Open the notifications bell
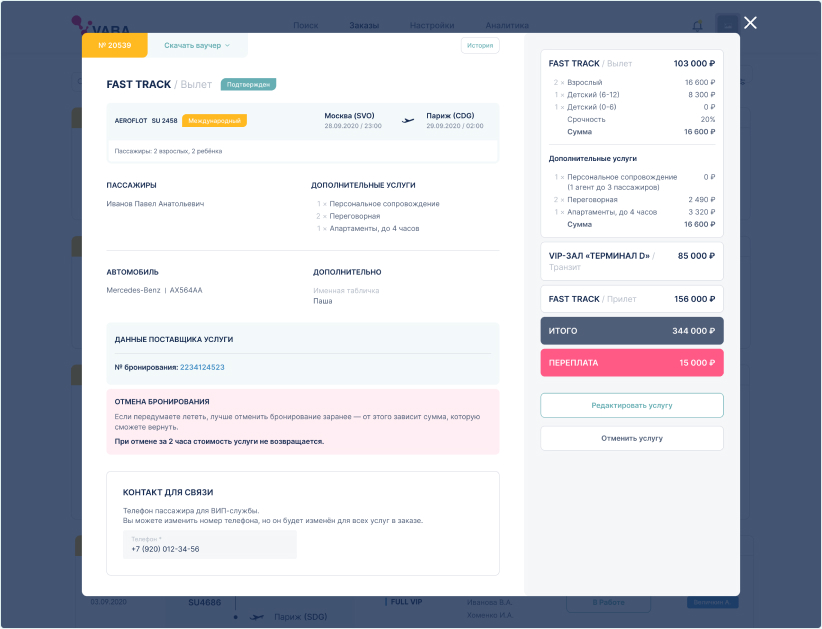This screenshot has height=629, width=822. pos(697,25)
